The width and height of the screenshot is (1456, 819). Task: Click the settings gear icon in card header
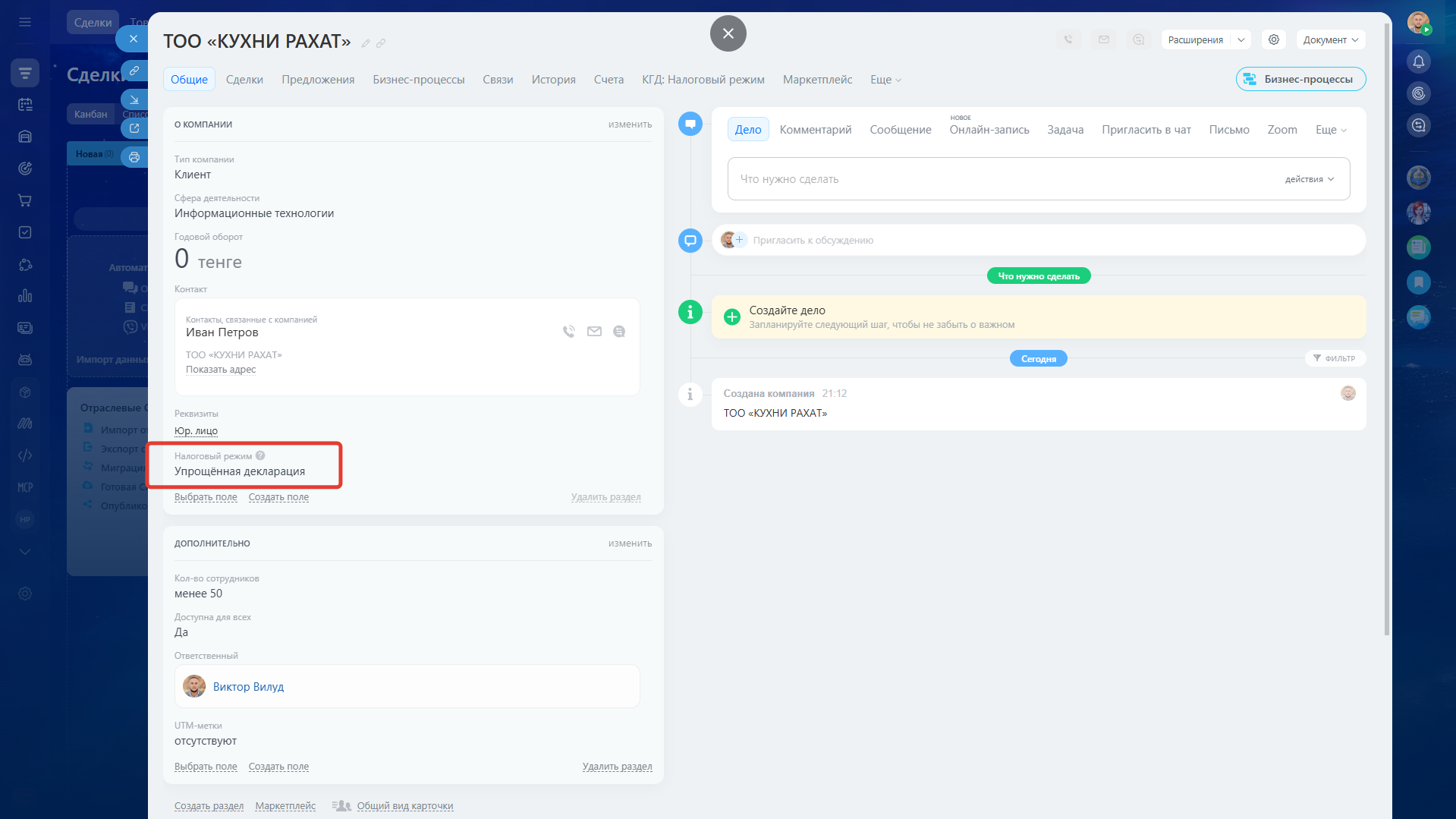pyautogui.click(x=1274, y=39)
